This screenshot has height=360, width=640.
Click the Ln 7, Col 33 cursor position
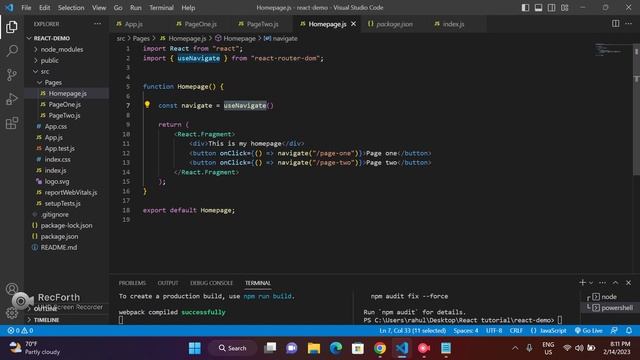(413, 331)
